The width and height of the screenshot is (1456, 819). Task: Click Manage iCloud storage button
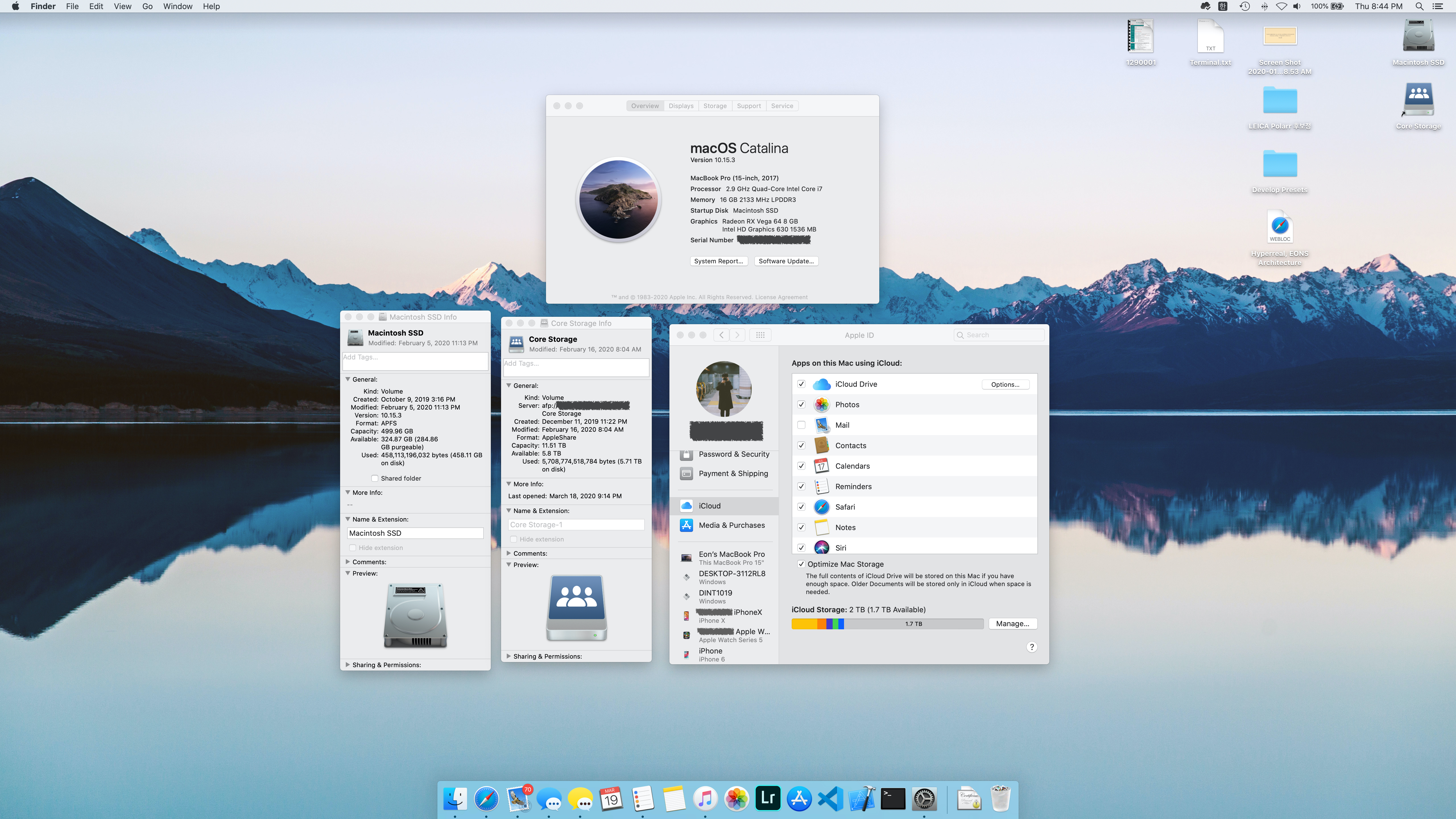tap(1012, 623)
